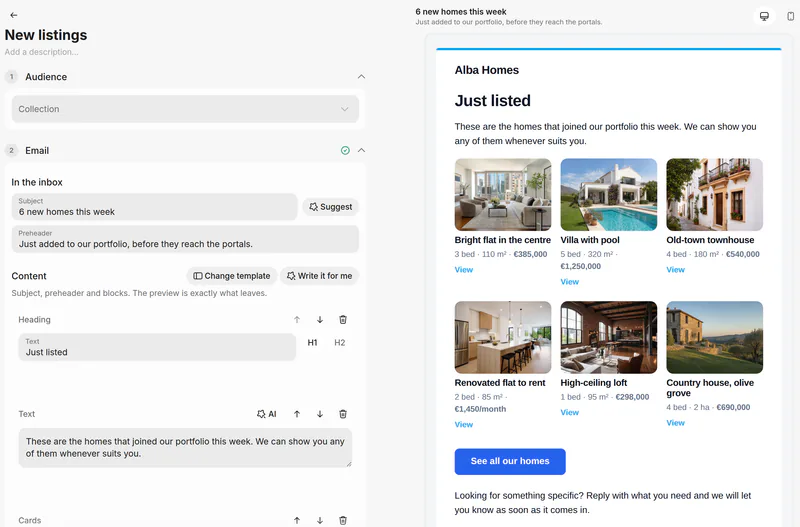Click Looking for something specific paragraph
Viewport: 800px width, 527px height.
coord(603,503)
